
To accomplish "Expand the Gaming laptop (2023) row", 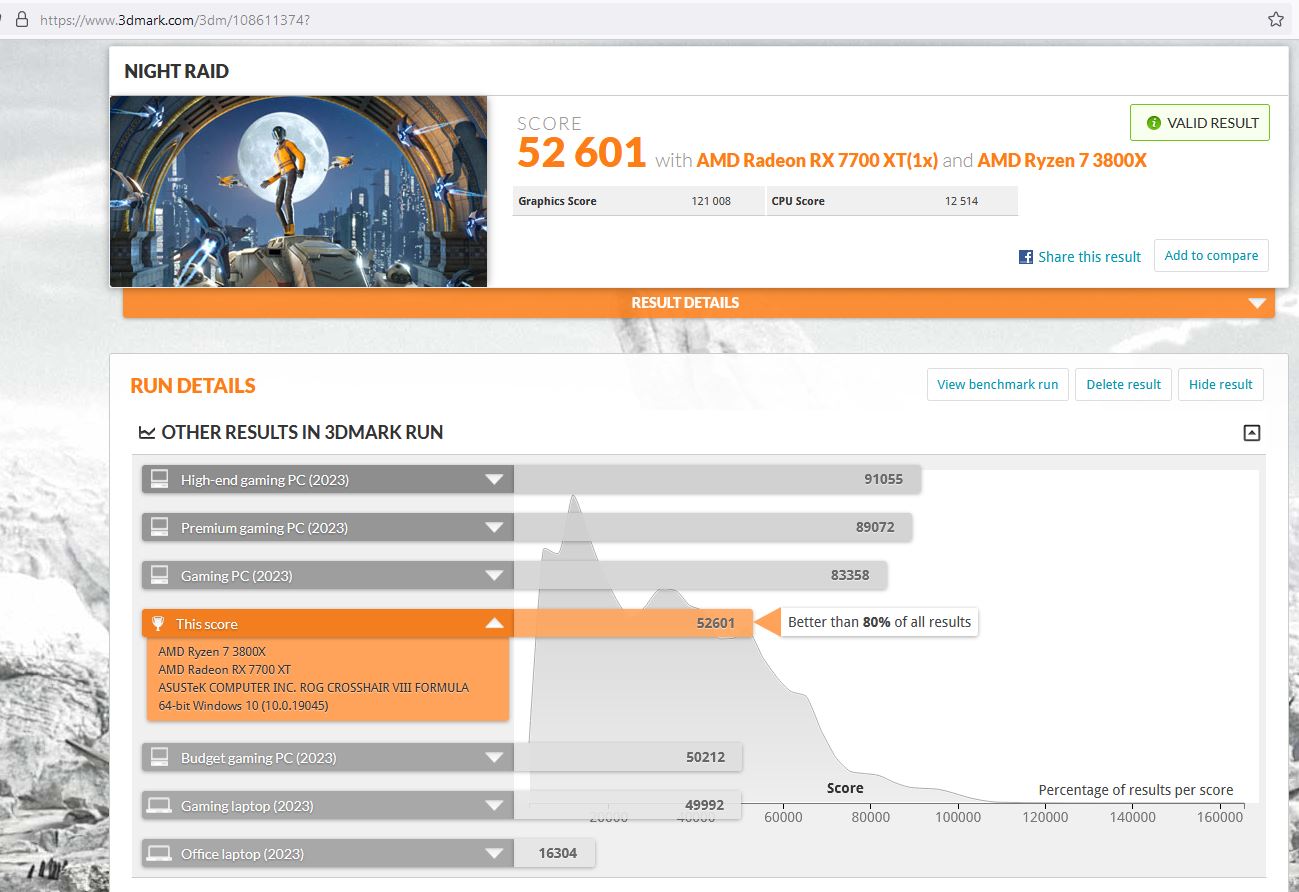I will (494, 805).
